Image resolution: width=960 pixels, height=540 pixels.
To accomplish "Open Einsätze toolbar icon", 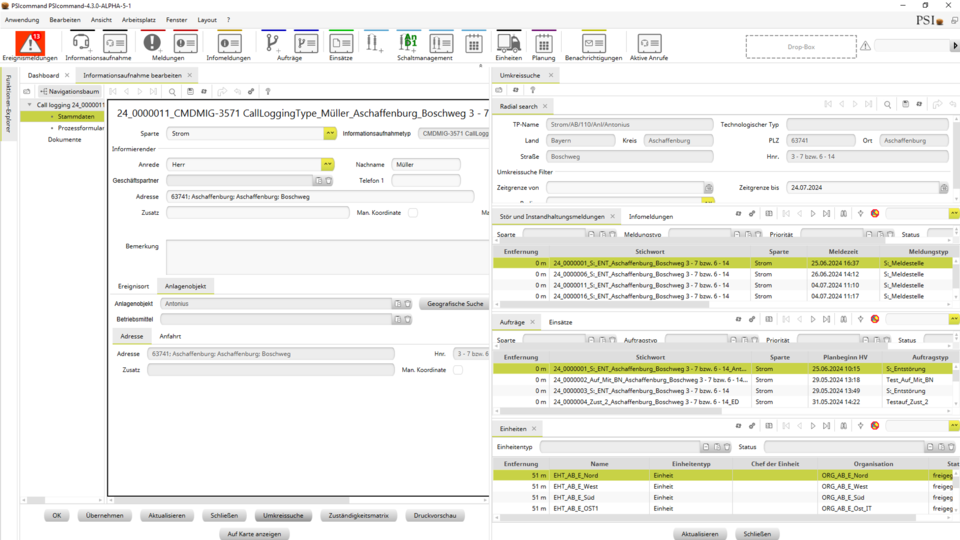I will coord(341,43).
